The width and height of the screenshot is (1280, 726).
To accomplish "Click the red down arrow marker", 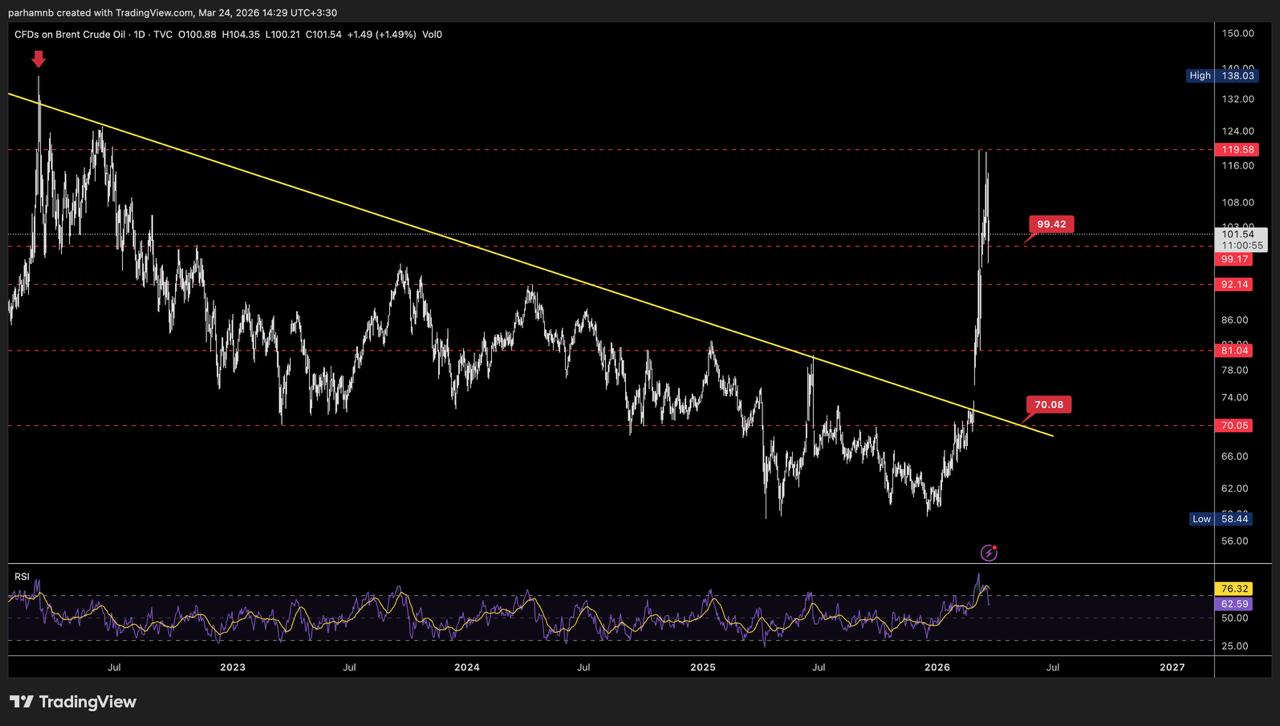I will point(38,60).
